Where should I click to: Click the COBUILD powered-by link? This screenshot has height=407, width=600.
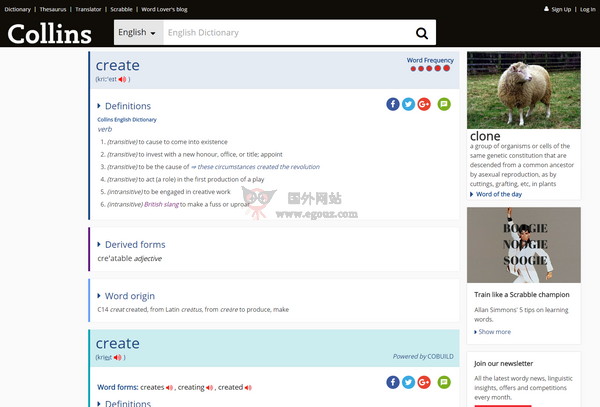[440, 357]
